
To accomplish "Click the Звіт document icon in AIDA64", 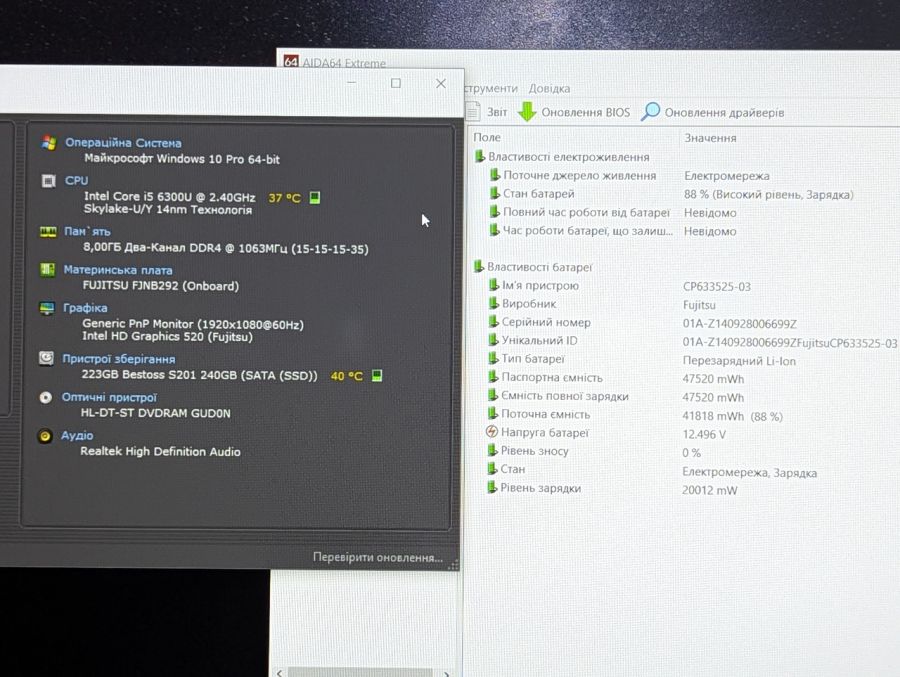I will (x=474, y=111).
